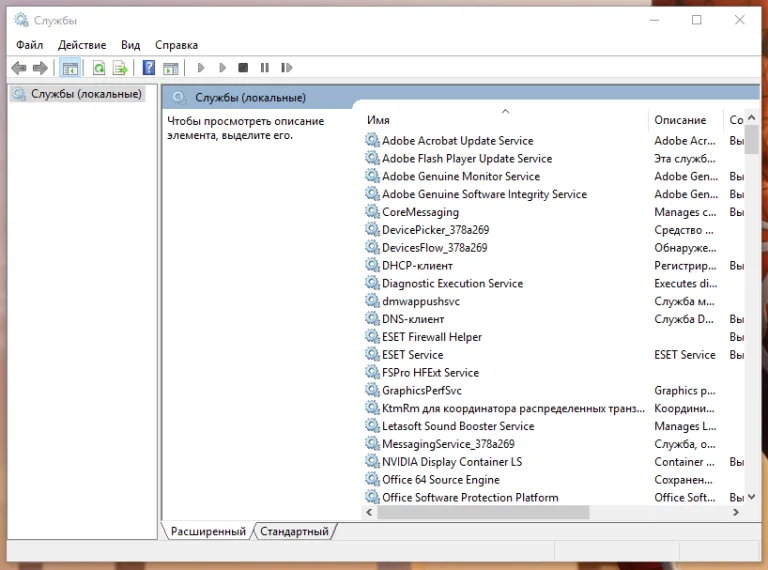Image resolution: width=768 pixels, height=570 pixels.
Task: Click gear icon beside Office 64 Source Engine
Action: (372, 479)
